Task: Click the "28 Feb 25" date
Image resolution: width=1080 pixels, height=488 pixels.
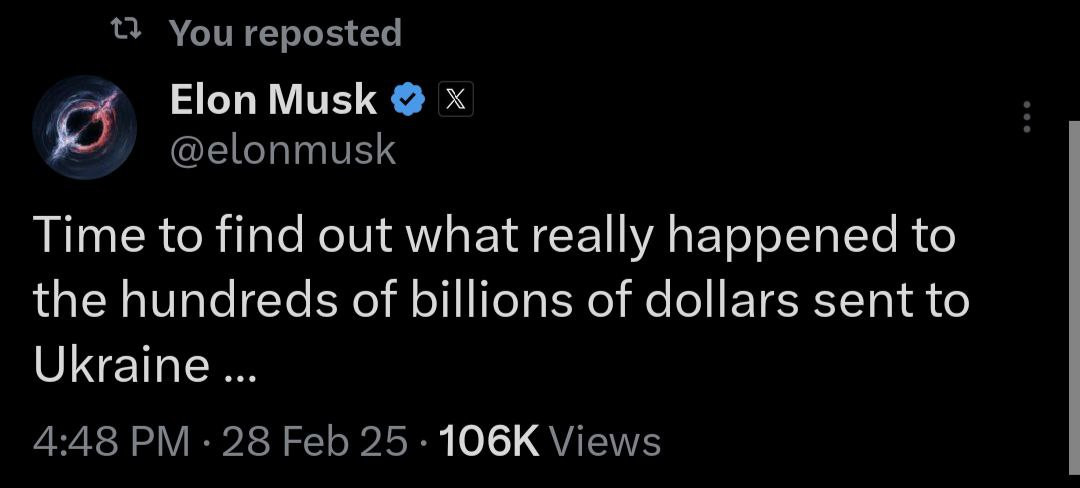Action: pos(315,441)
